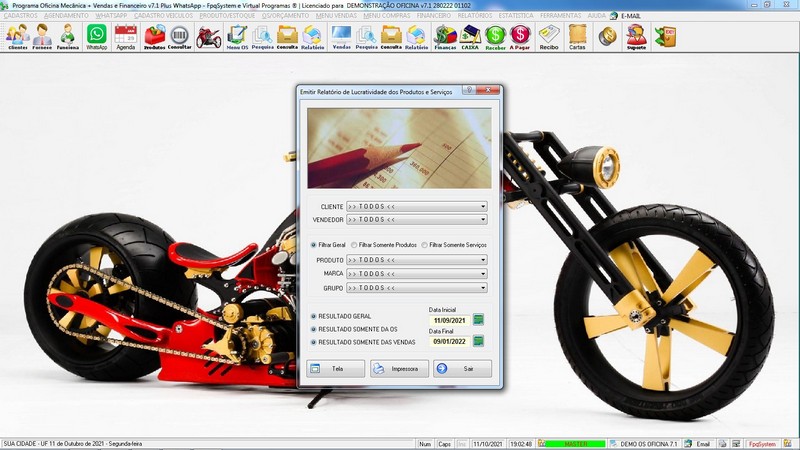Open the AGENDAMENTO menu

(66, 16)
